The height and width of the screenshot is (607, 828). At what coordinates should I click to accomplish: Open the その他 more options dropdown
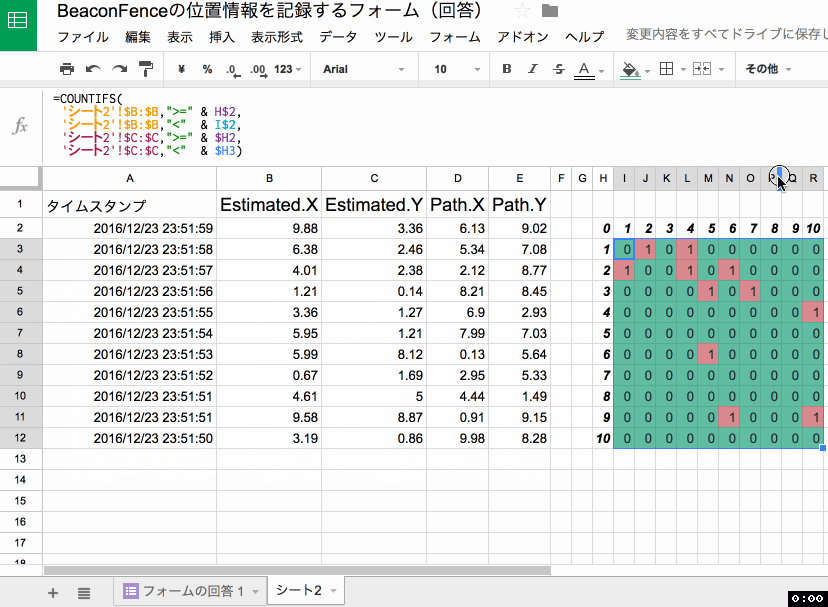pyautogui.click(x=768, y=69)
